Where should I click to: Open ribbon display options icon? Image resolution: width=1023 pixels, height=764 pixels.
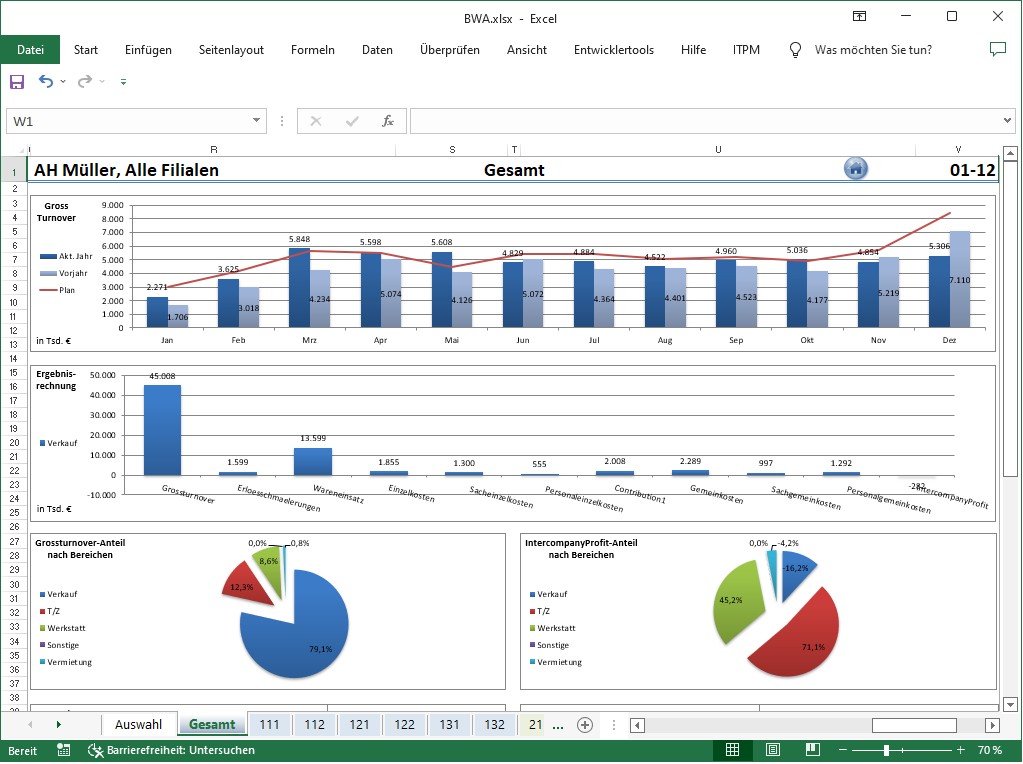point(859,17)
